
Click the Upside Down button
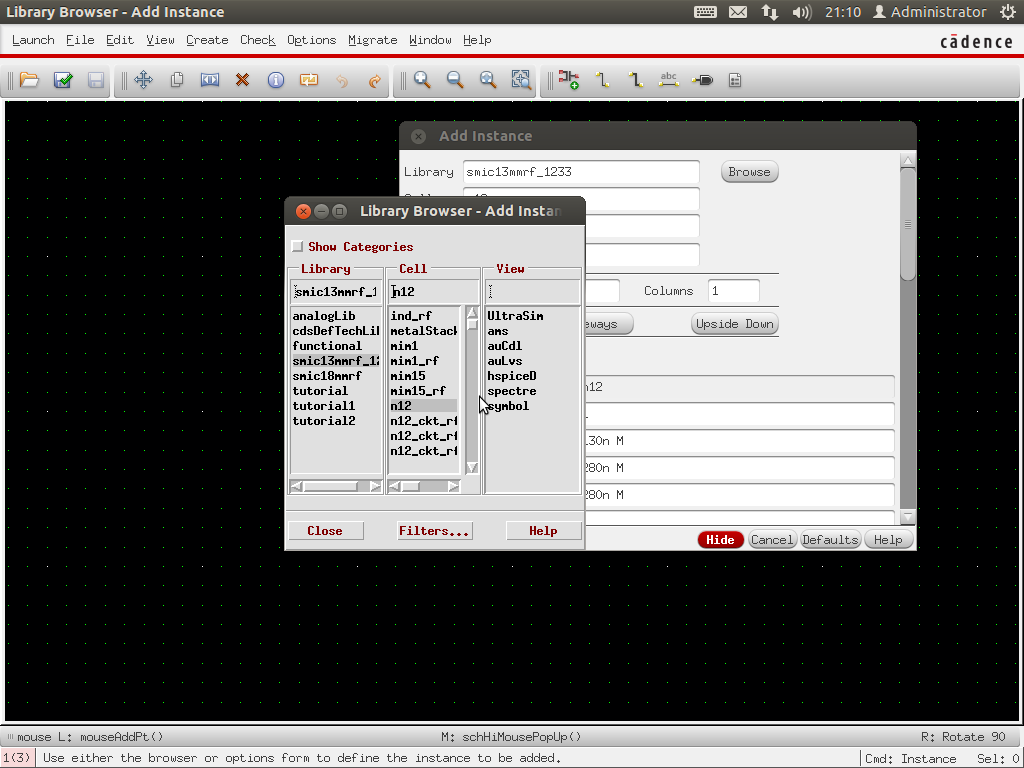click(x=734, y=324)
